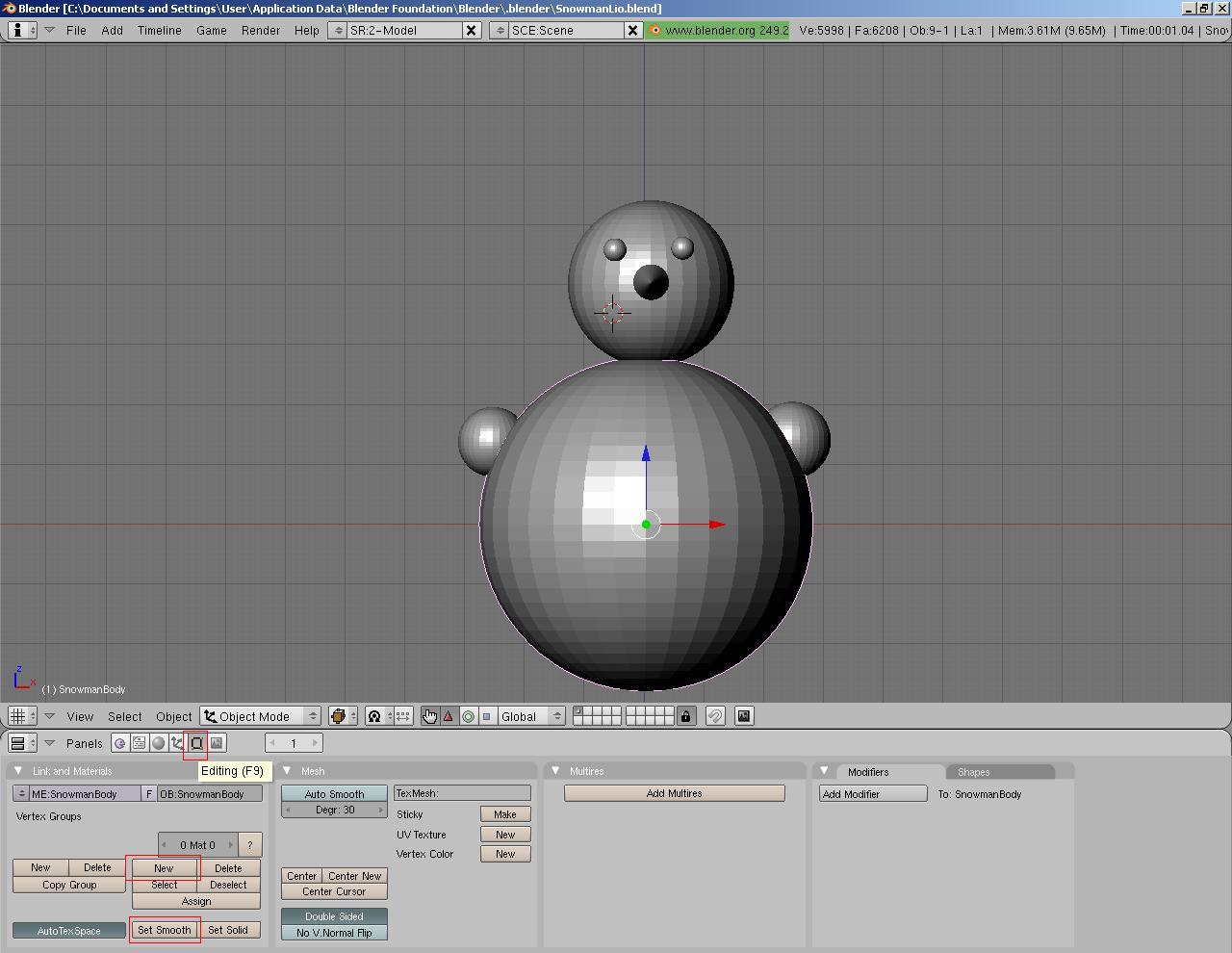This screenshot has width=1232, height=953.
Task: Open the Render menu
Action: click(x=260, y=30)
